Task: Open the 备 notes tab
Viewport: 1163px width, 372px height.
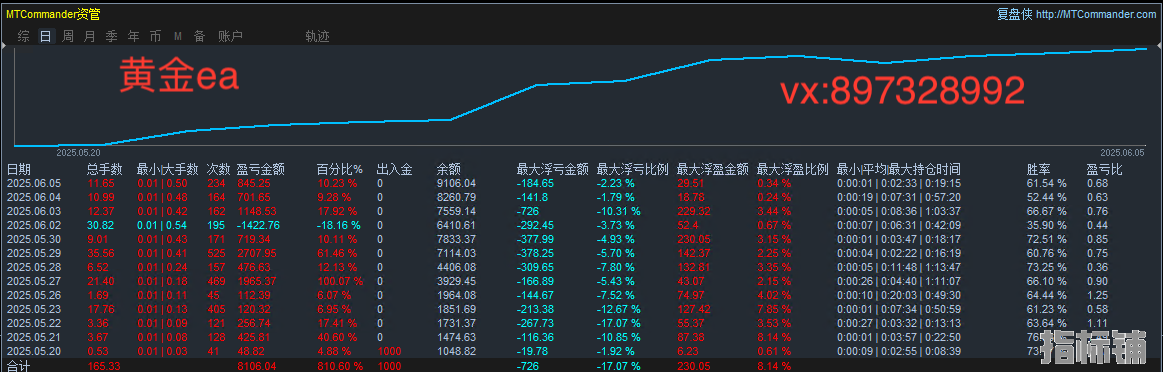Action: click(x=200, y=36)
